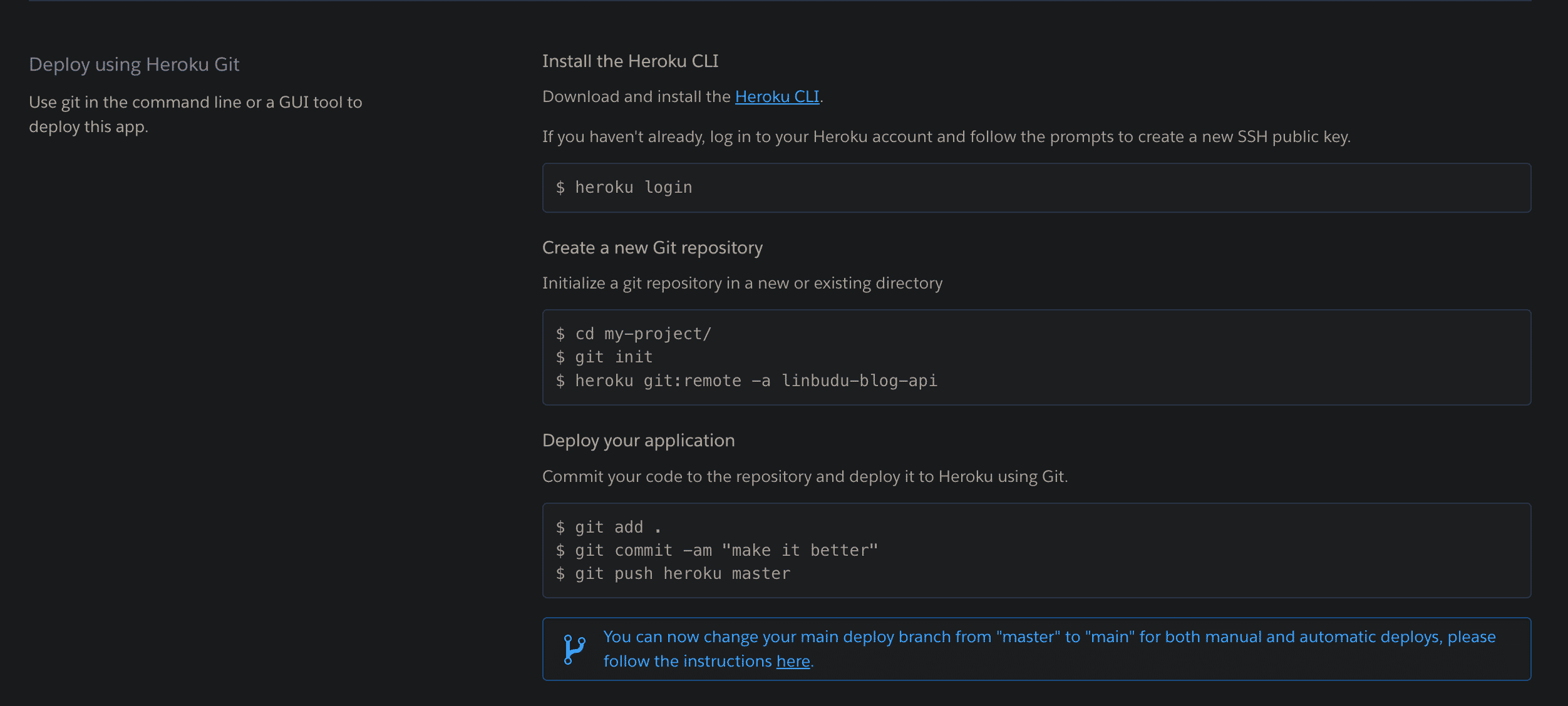The width and height of the screenshot is (1568, 706).
Task: Open the Heroku CLI download link
Action: (x=776, y=97)
